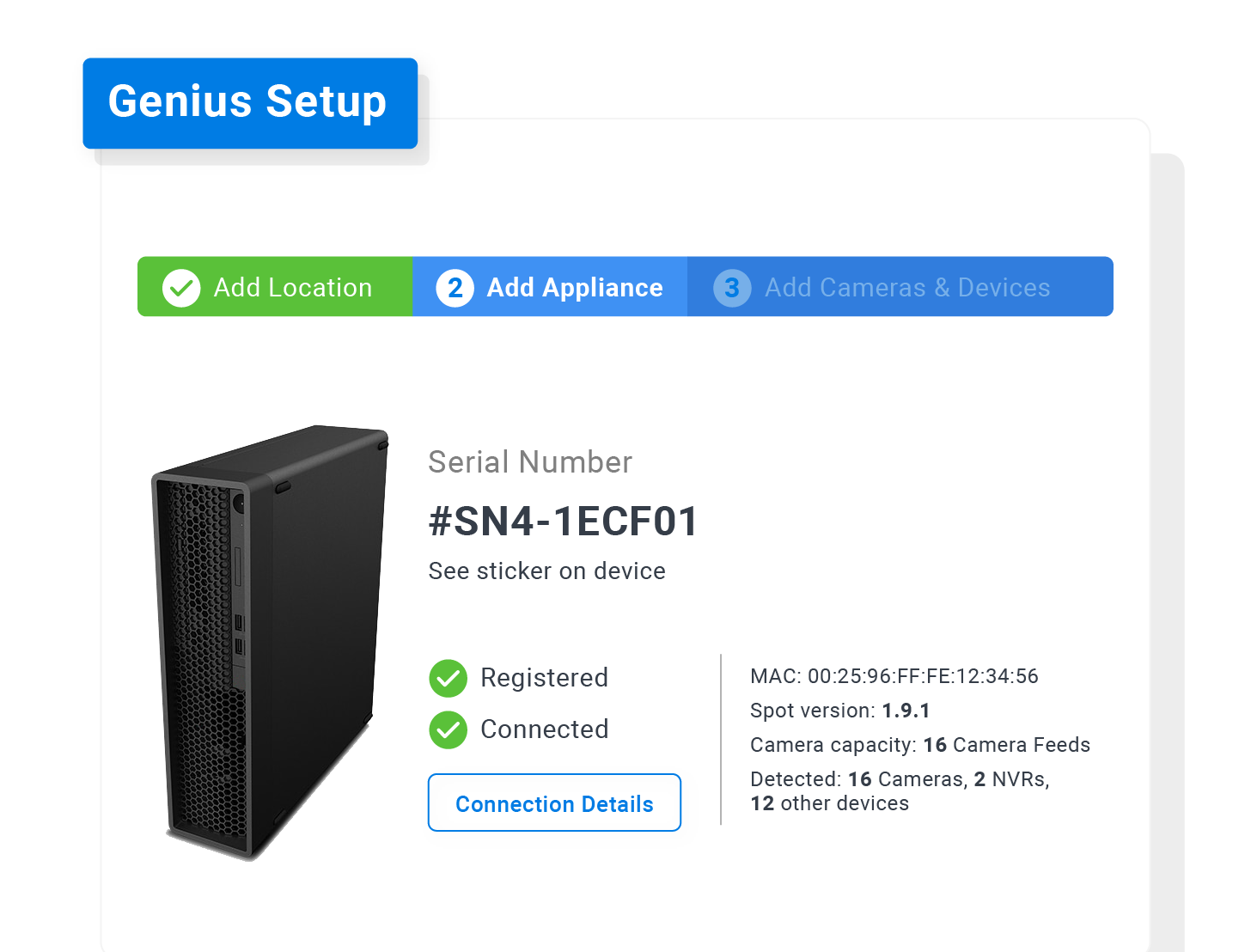
Task: Open the Connection Details button
Action: pos(554,803)
